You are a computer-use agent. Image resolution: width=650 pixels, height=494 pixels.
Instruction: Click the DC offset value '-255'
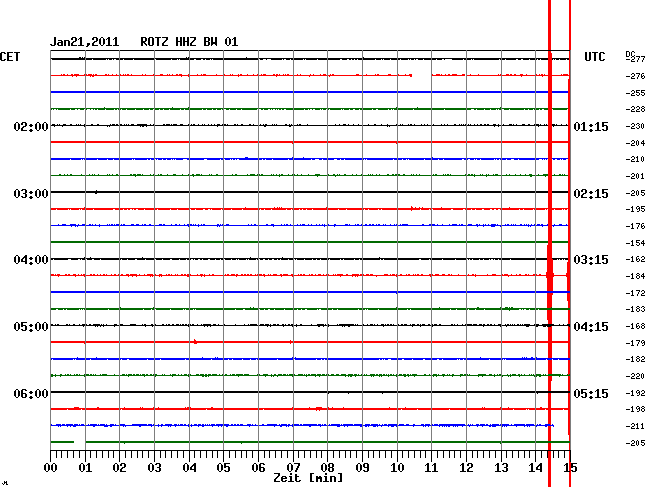click(x=635, y=93)
